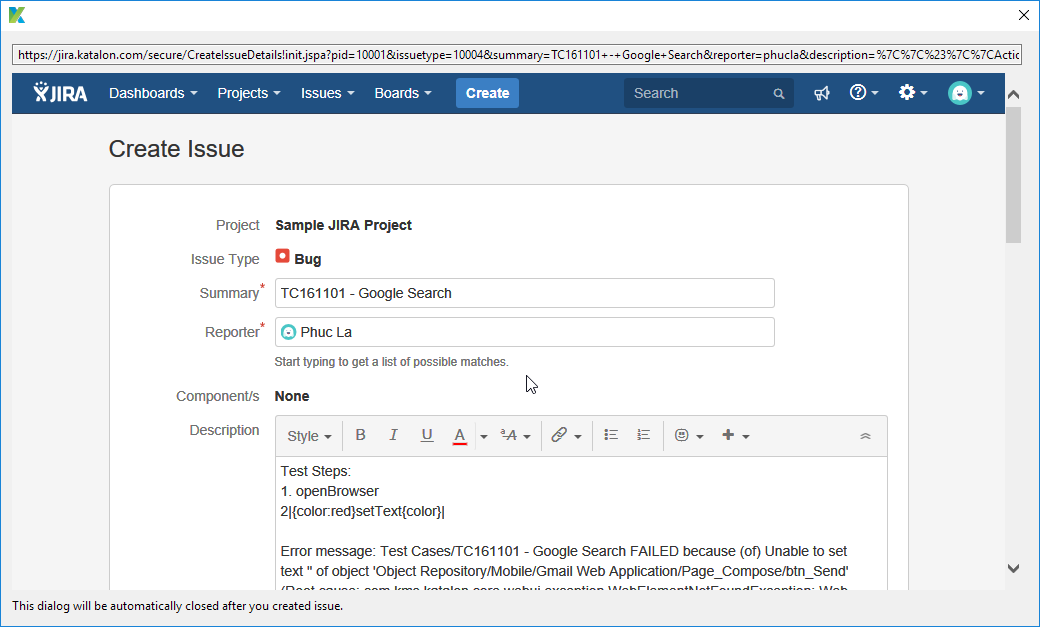
Task: Click the blue Create button
Action: click(x=488, y=93)
